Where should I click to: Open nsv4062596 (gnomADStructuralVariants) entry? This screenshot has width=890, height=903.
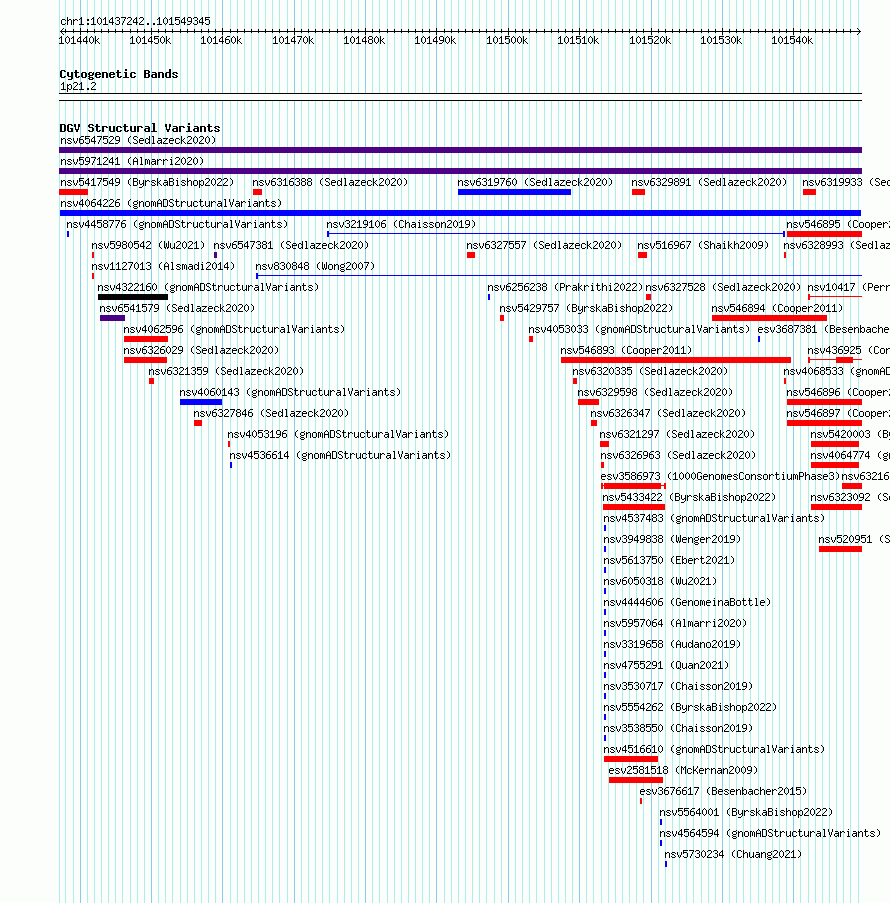(234, 329)
